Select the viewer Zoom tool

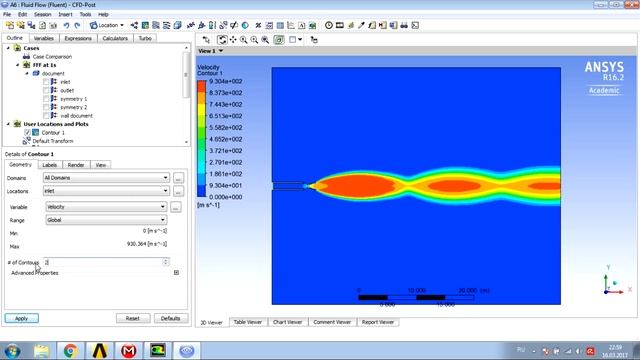pyautogui.click(x=244, y=40)
